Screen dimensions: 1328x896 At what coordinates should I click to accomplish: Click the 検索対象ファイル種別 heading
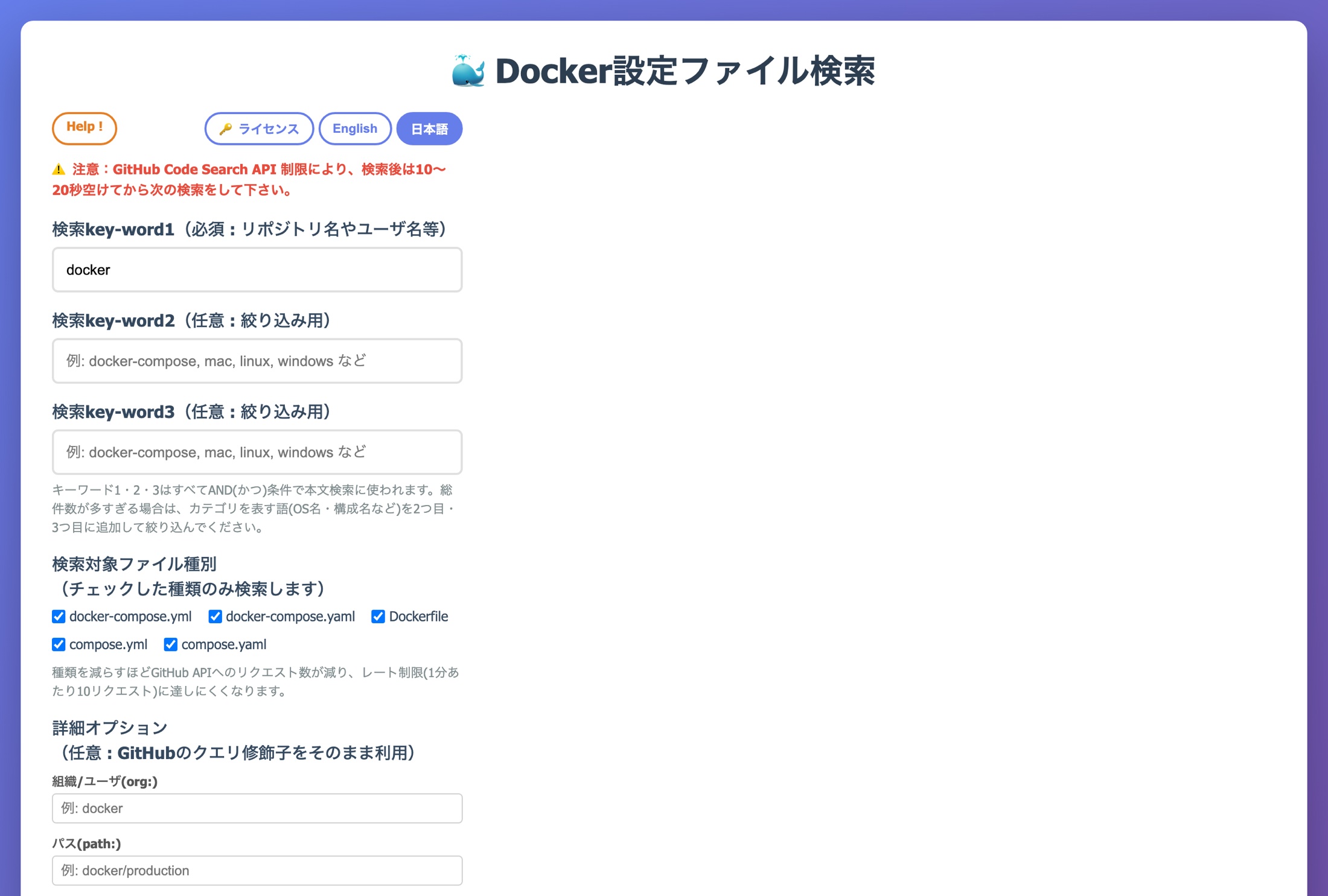(189, 576)
